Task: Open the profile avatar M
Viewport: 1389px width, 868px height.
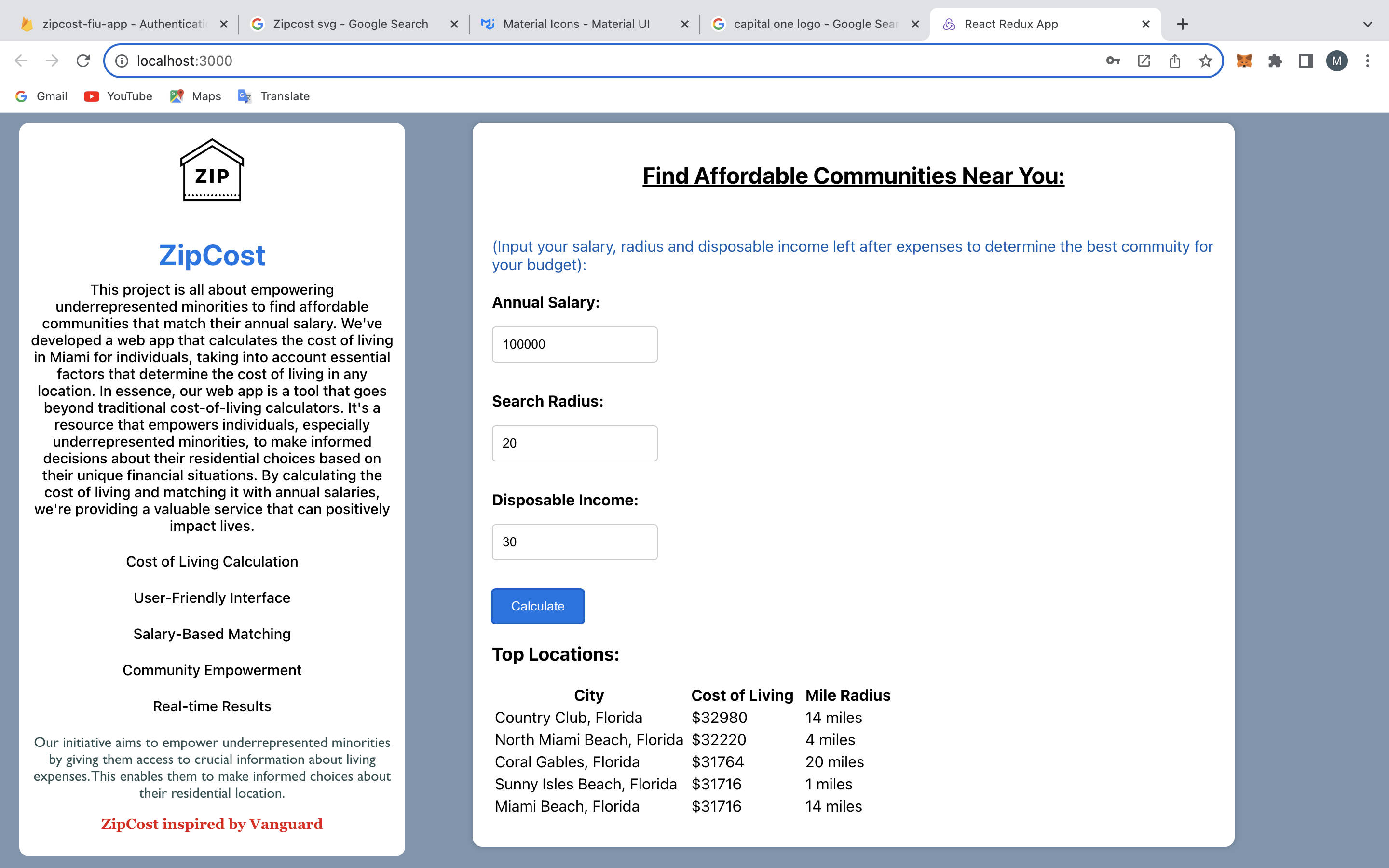Action: (x=1337, y=61)
